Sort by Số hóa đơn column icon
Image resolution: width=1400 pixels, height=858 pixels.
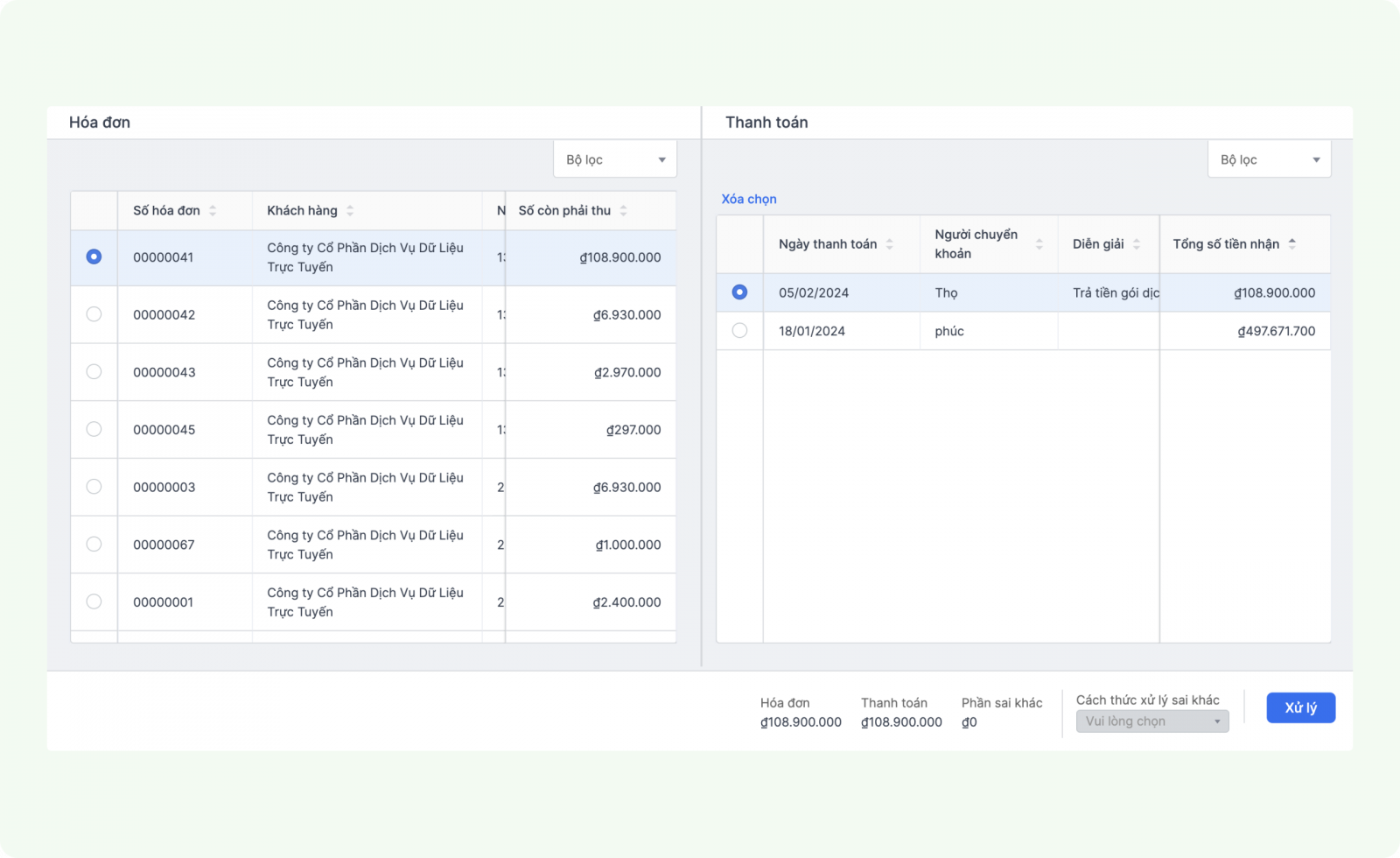213,211
